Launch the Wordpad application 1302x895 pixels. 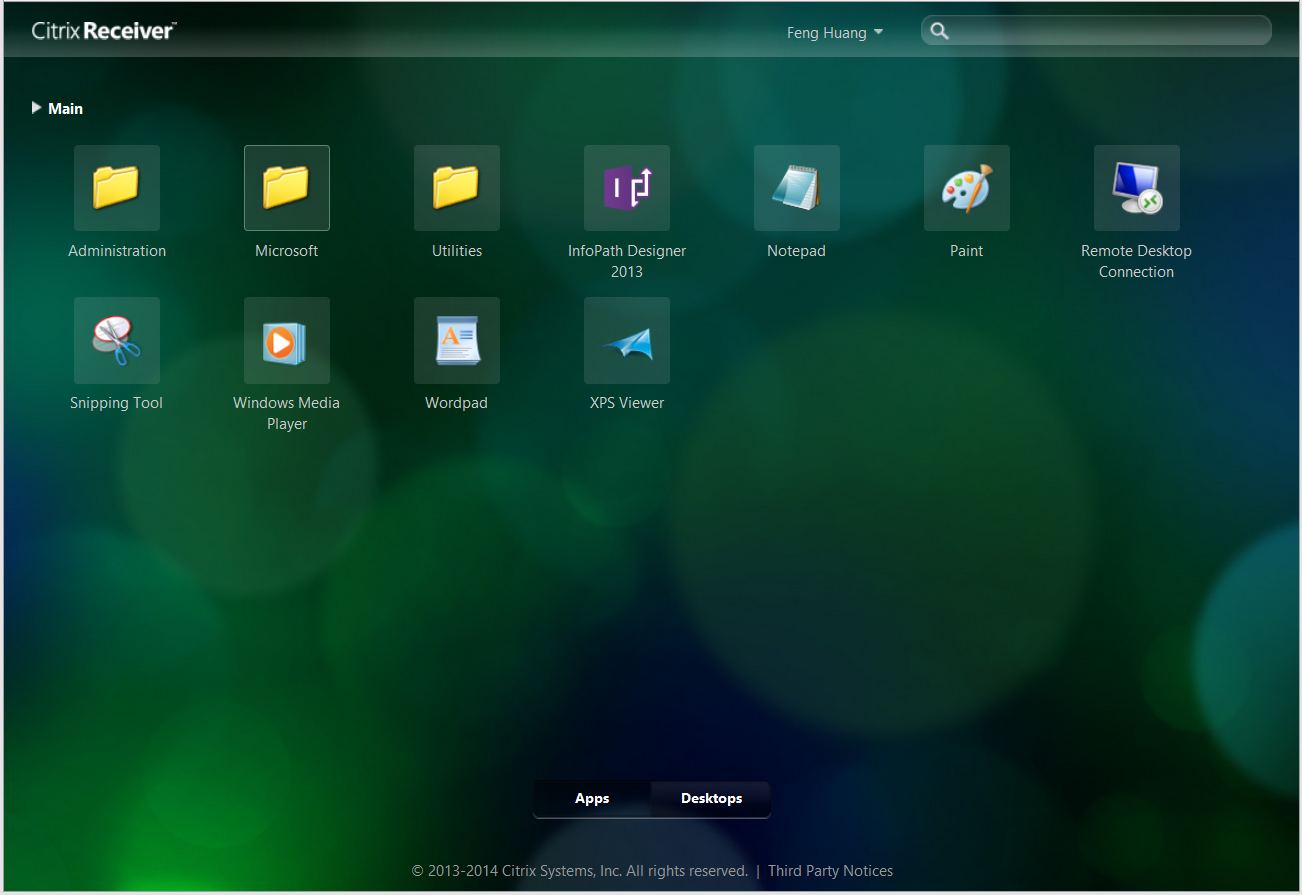coord(457,341)
